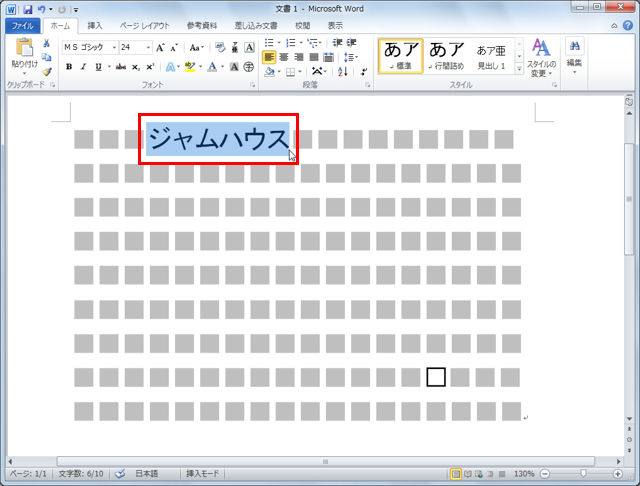The image size is (640, 486).
Task: Open the Font dialog launcher
Action: pyautogui.click(x=253, y=85)
